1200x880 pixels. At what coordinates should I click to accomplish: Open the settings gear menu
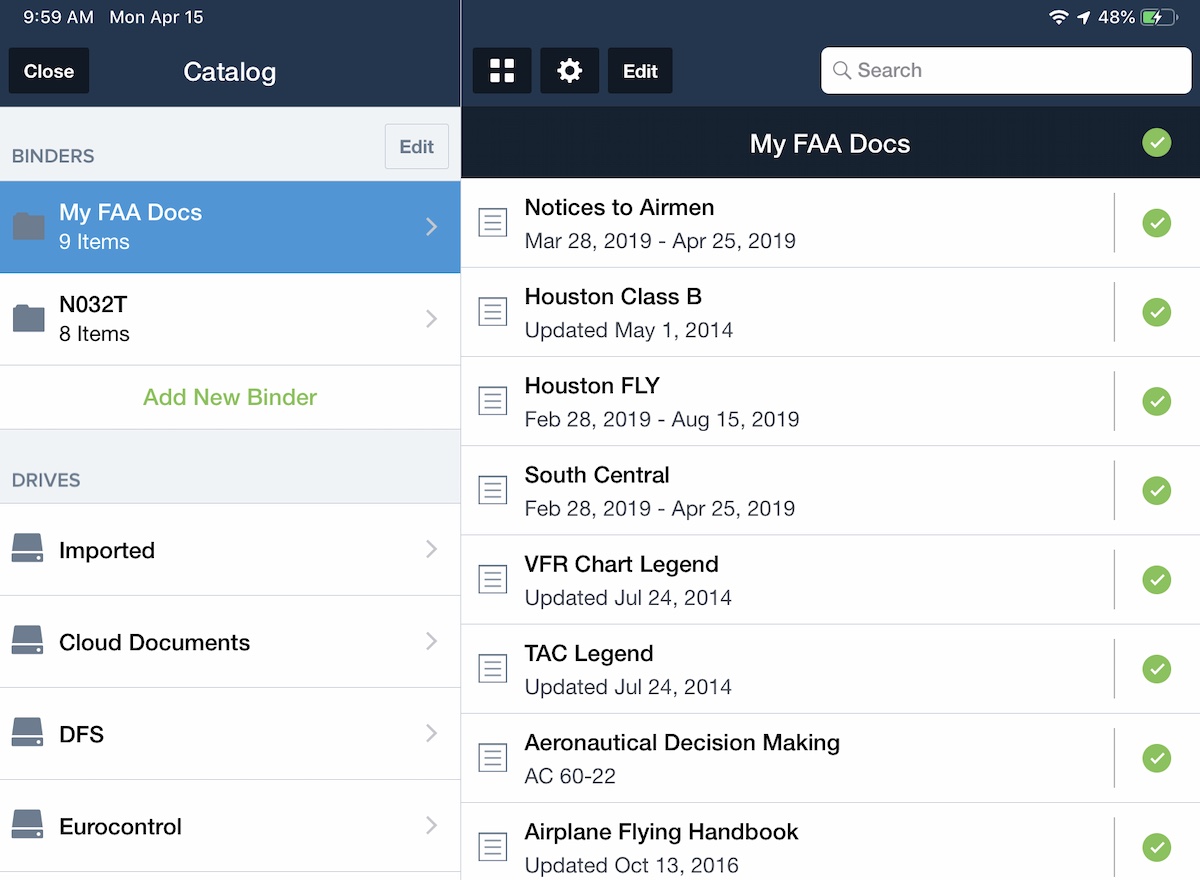tap(570, 71)
